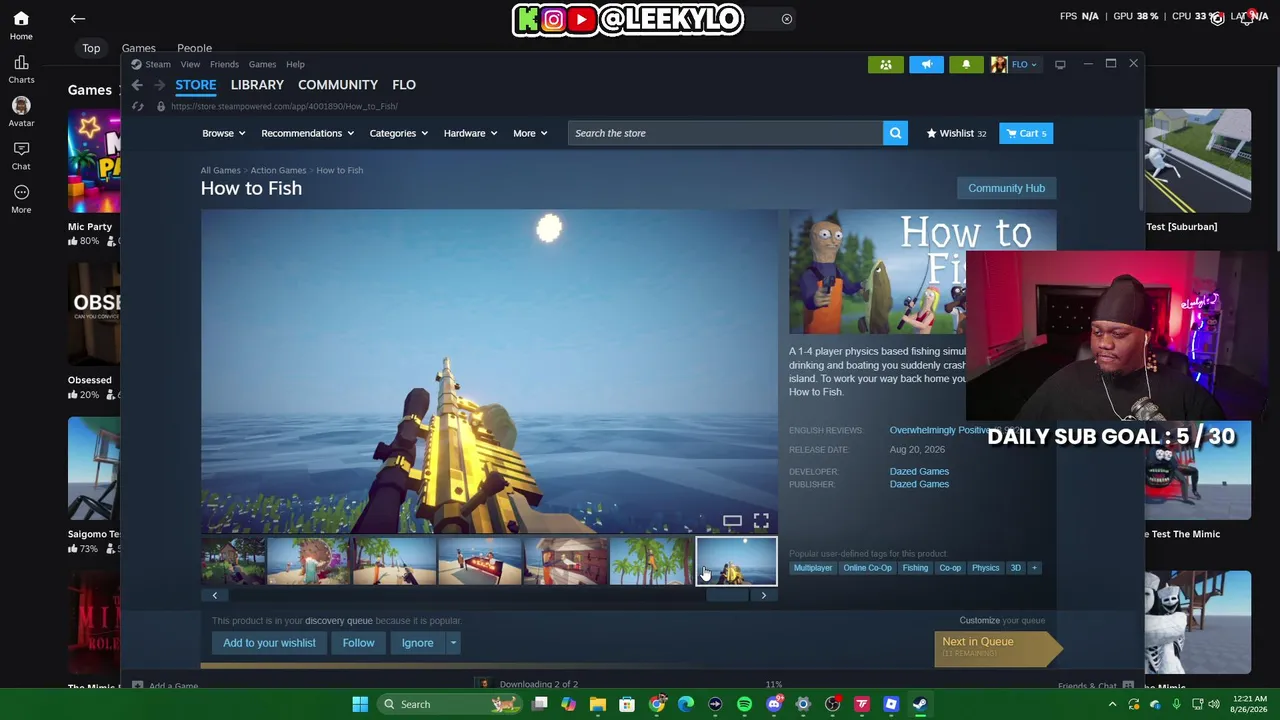Open the Wishlist page
Image resolution: width=1280 pixels, height=720 pixels.
(956, 133)
